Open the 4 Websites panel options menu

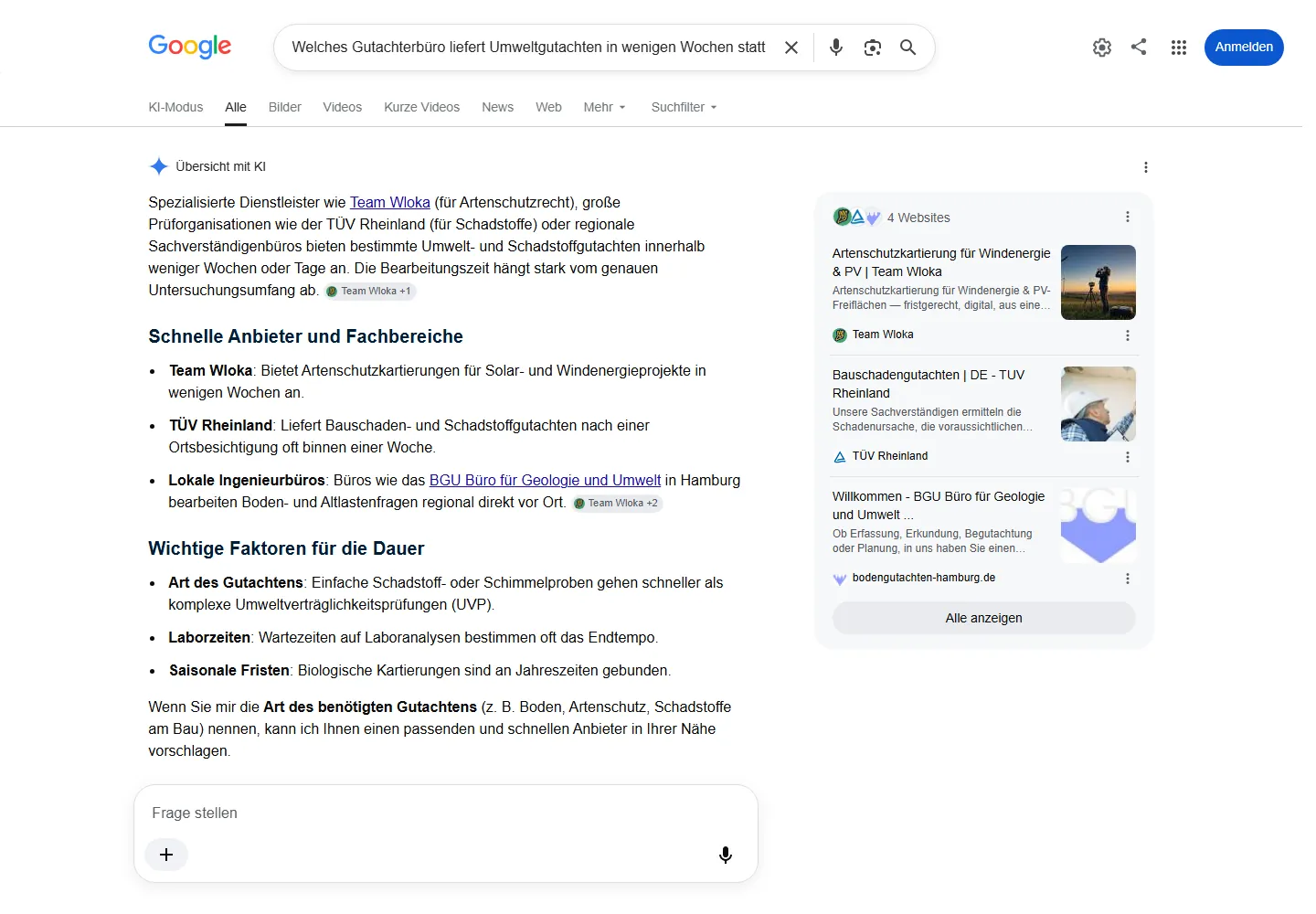point(1128,218)
